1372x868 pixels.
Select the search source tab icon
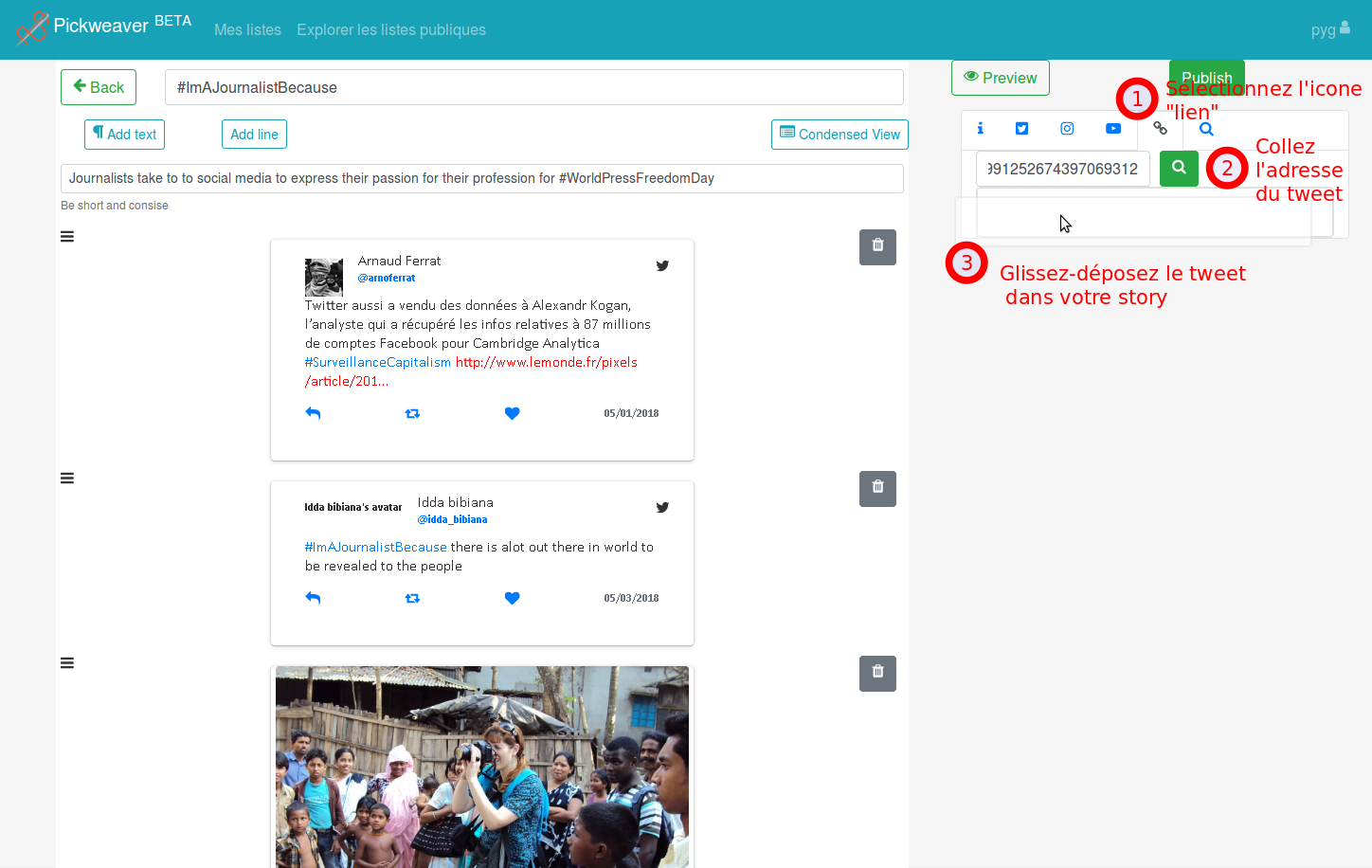[x=1206, y=129]
